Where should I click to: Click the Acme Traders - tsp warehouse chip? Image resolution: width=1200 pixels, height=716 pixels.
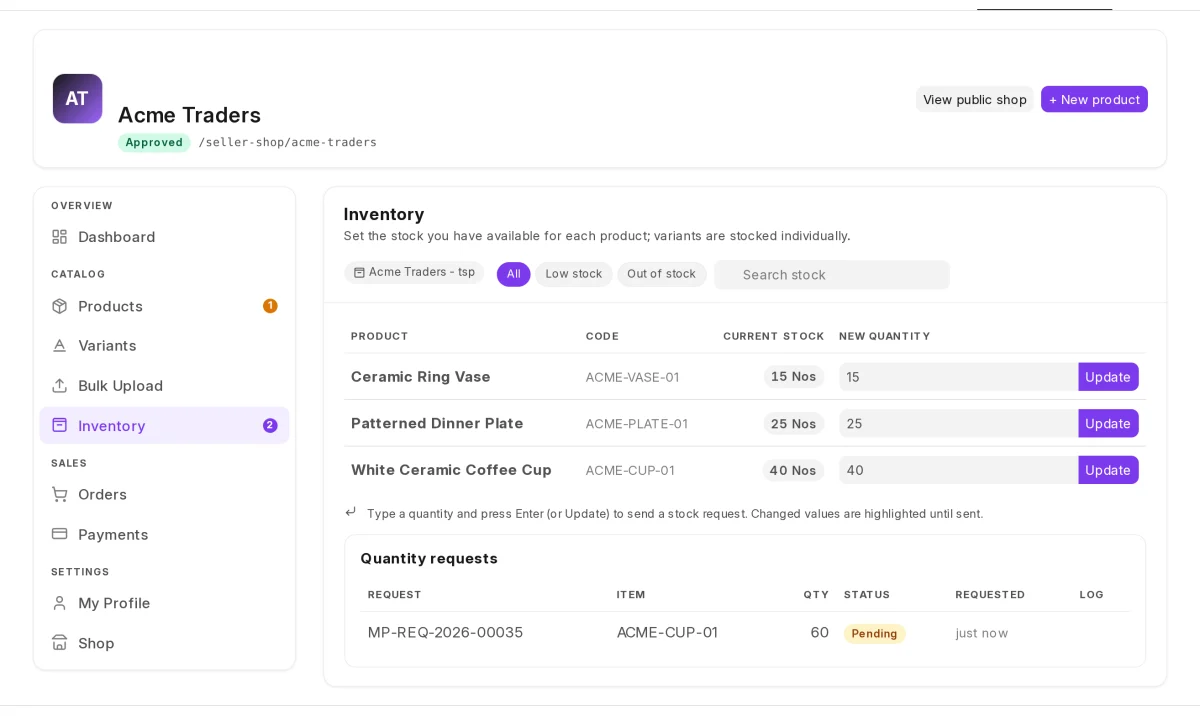tap(414, 272)
